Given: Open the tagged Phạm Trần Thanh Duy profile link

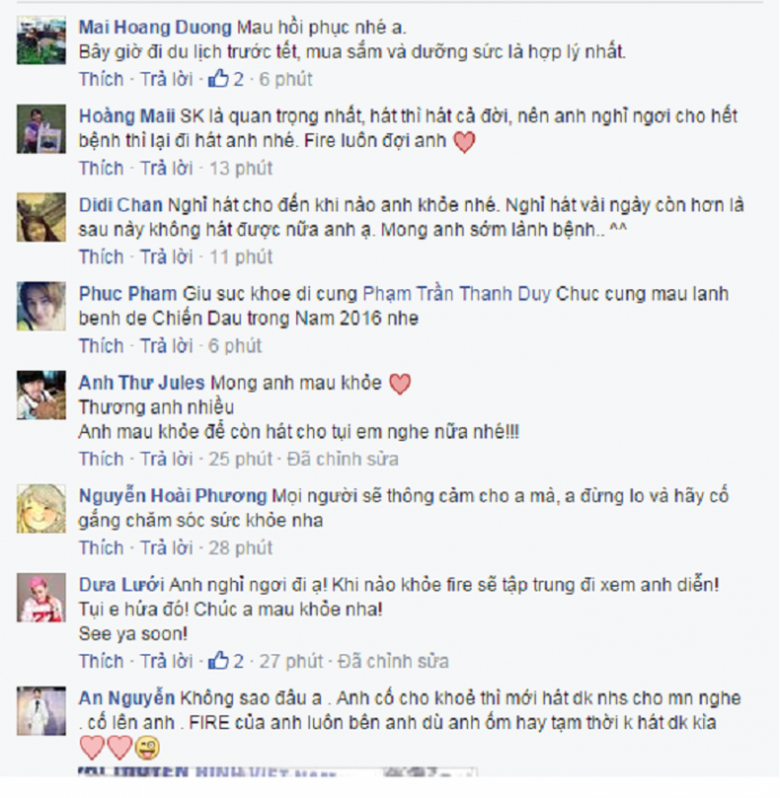Looking at the screenshot, I should tap(456, 294).
